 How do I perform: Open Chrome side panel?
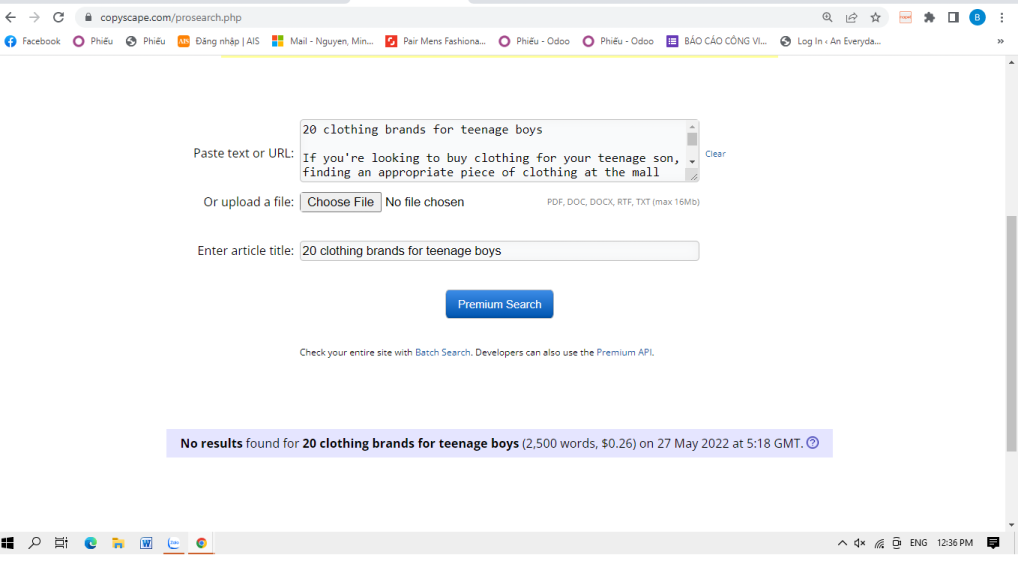tap(953, 17)
